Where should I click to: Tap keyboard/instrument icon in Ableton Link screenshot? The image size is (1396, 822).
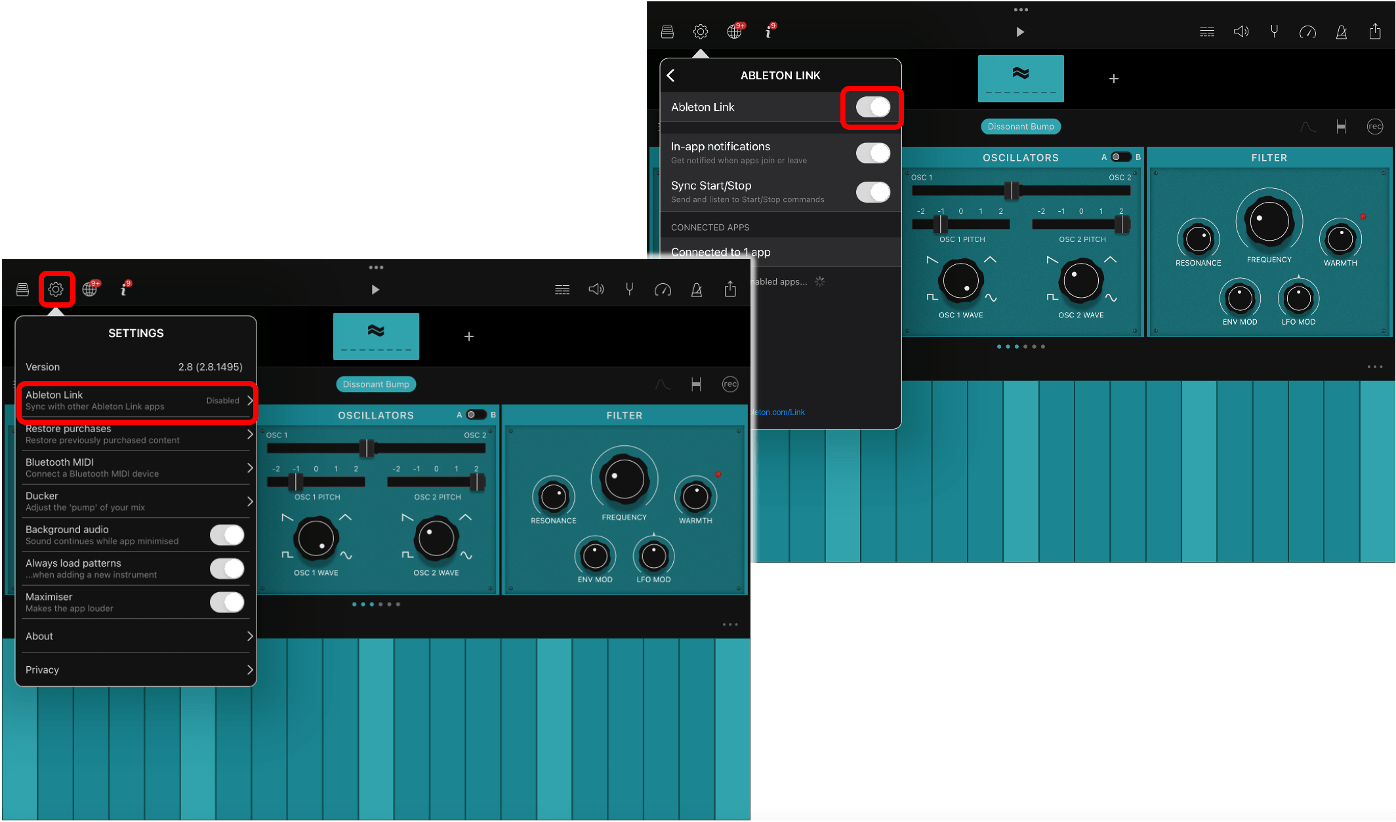[667, 32]
